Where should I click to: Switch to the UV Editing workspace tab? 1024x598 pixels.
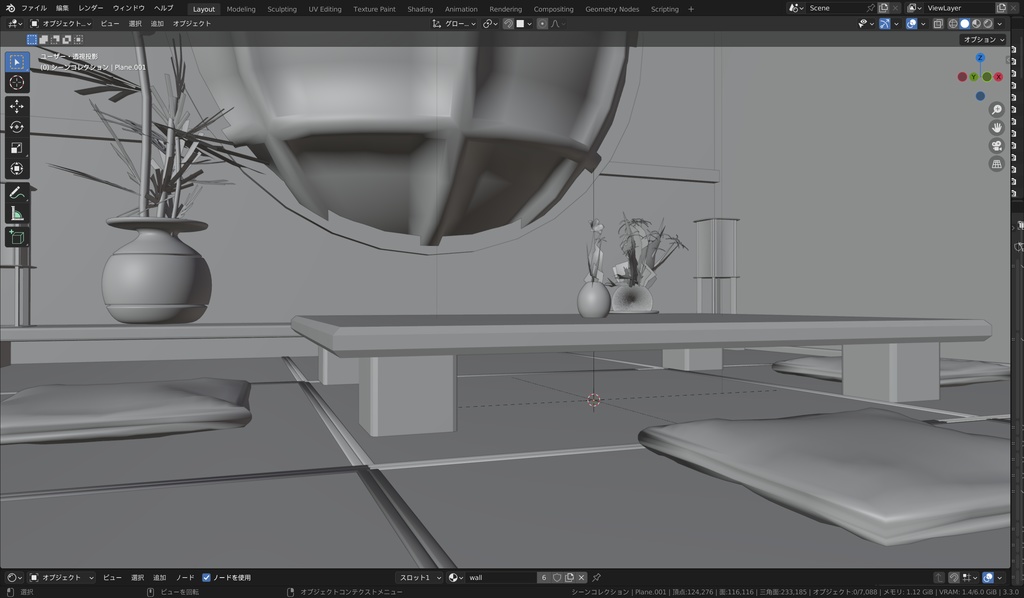325,9
